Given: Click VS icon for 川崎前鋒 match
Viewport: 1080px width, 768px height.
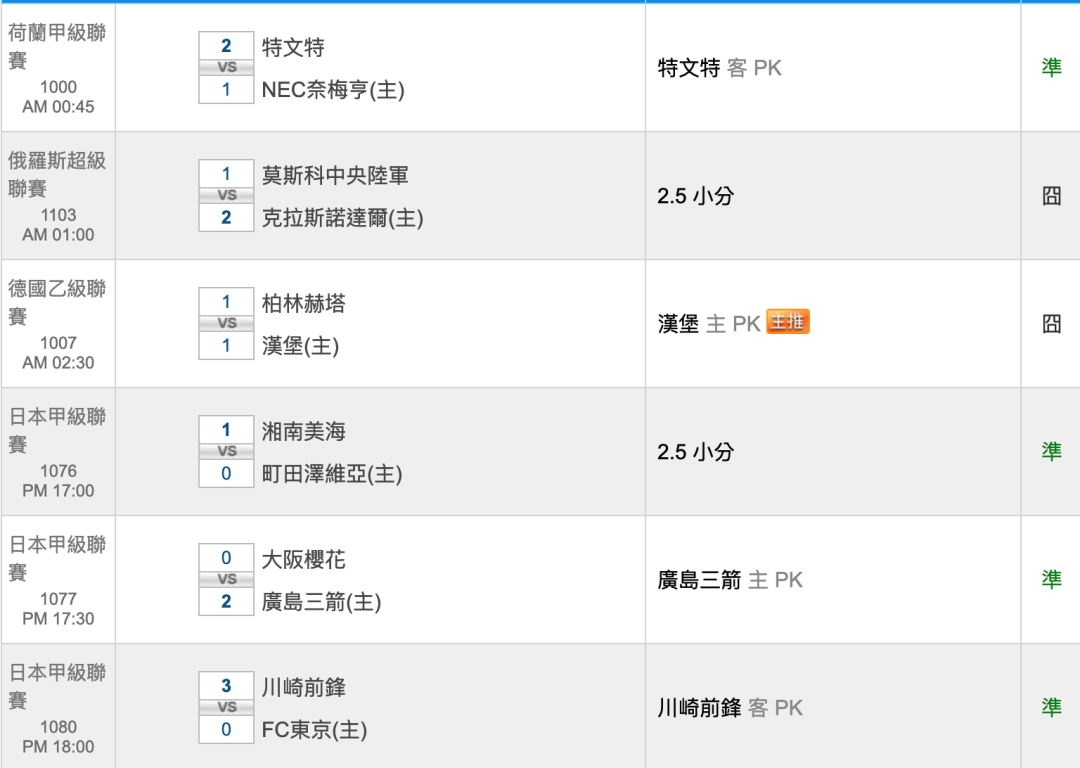Looking at the screenshot, I should coord(226,708).
